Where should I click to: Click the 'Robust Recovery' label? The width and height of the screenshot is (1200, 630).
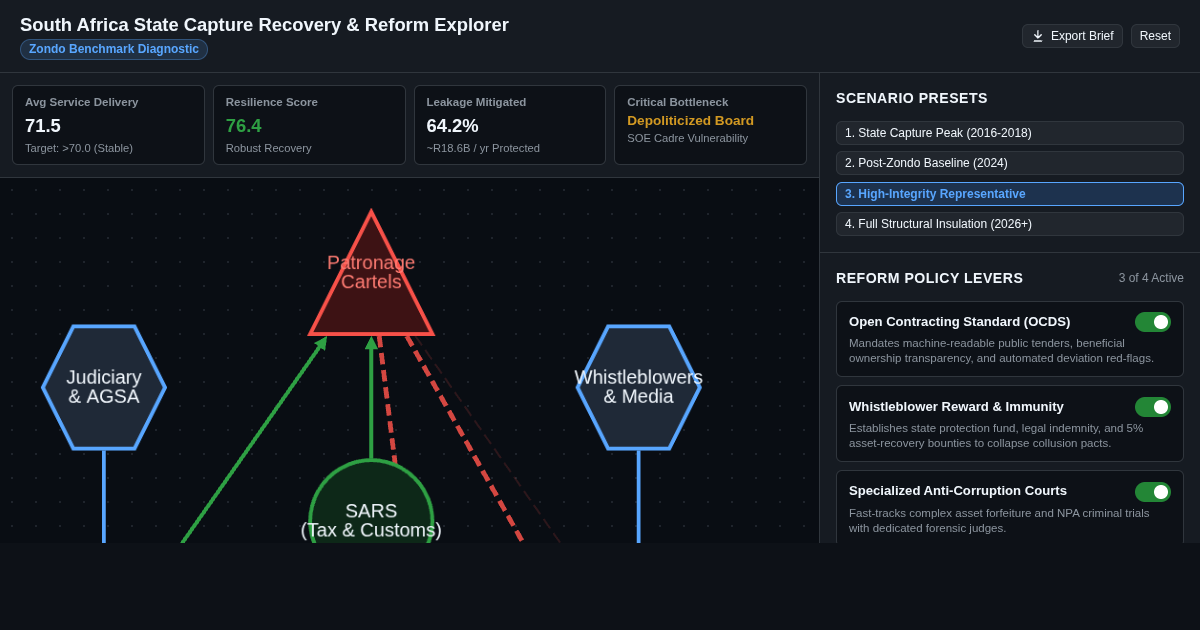[x=269, y=148]
